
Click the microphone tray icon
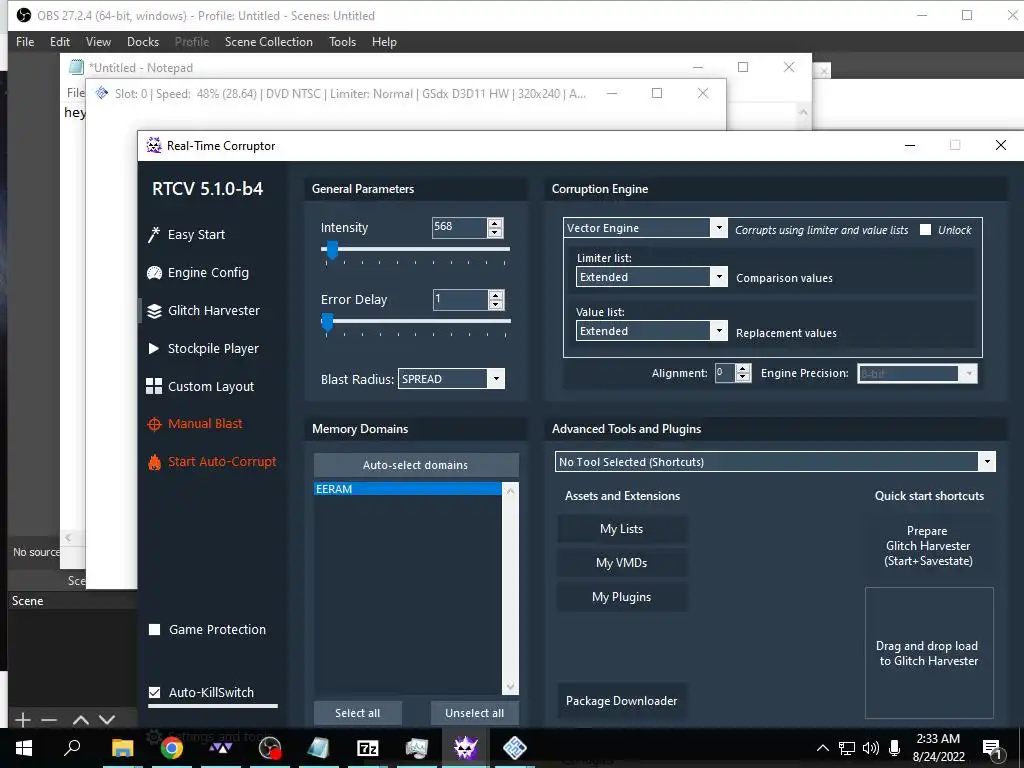(895, 748)
